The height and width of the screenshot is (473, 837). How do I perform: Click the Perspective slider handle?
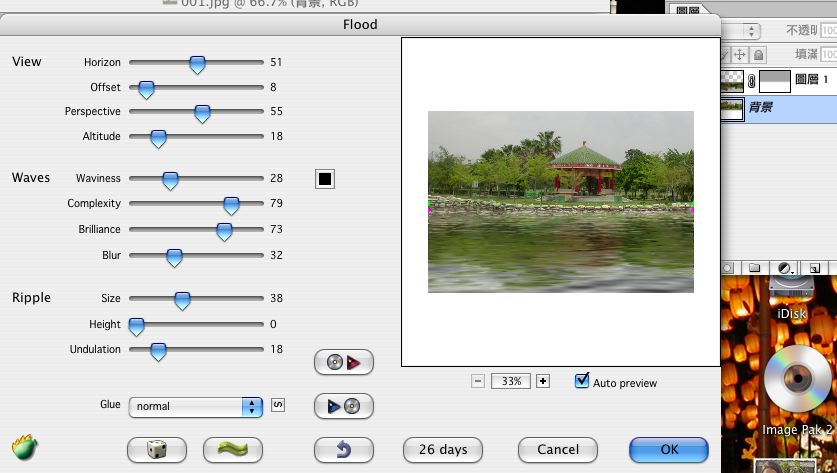pos(202,114)
